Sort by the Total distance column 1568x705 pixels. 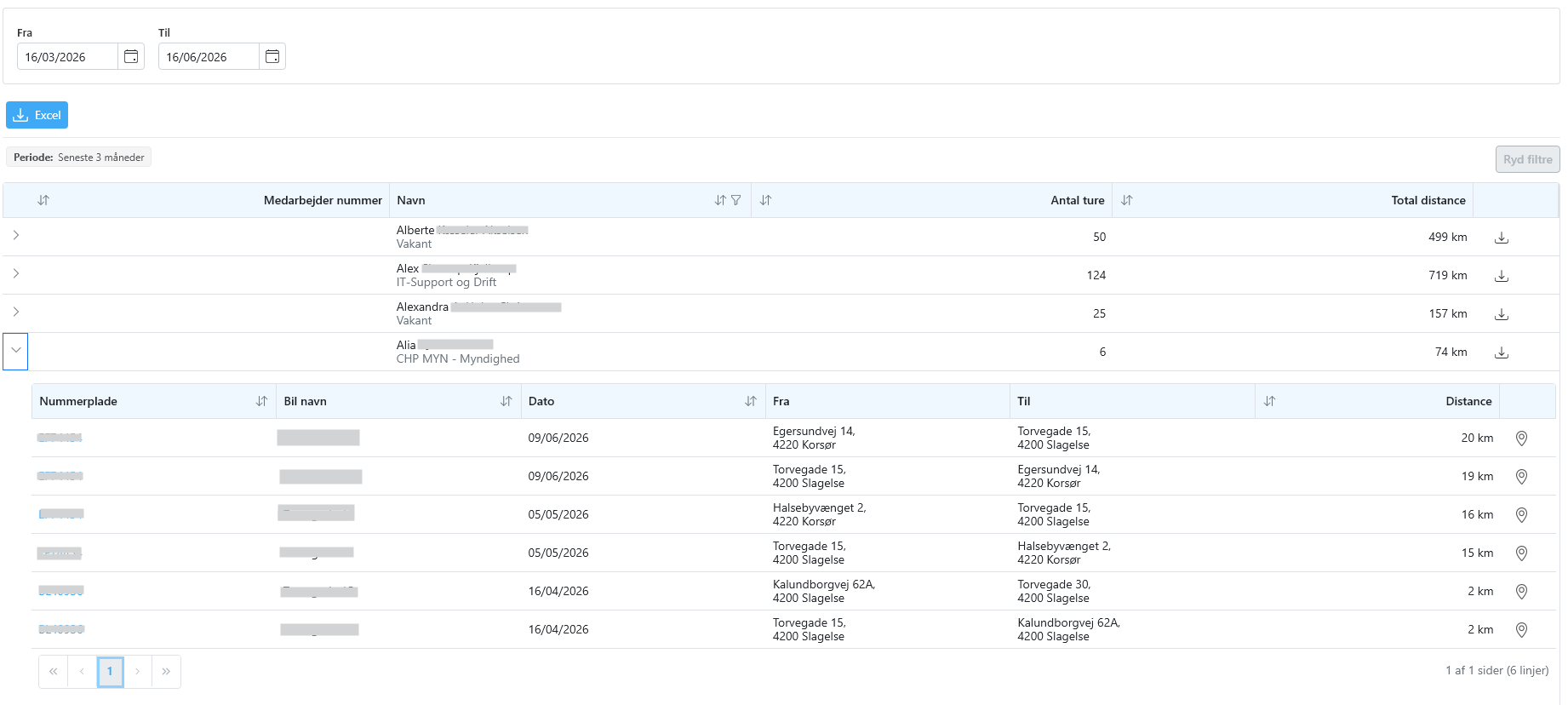pyautogui.click(x=1126, y=200)
